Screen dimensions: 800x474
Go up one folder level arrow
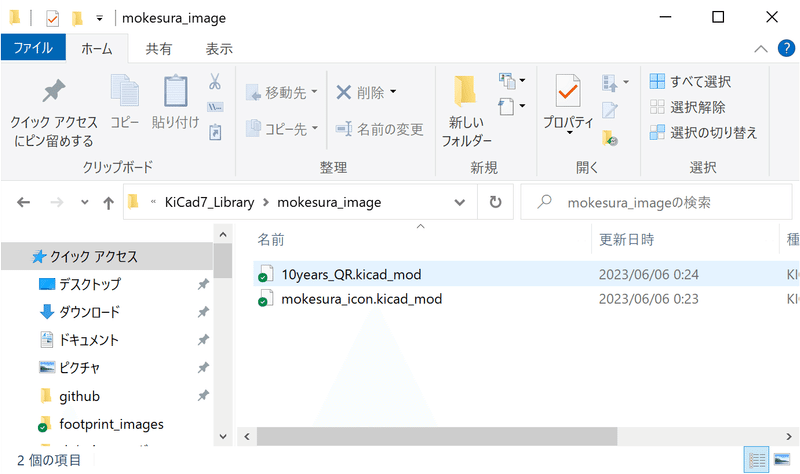pos(108,203)
